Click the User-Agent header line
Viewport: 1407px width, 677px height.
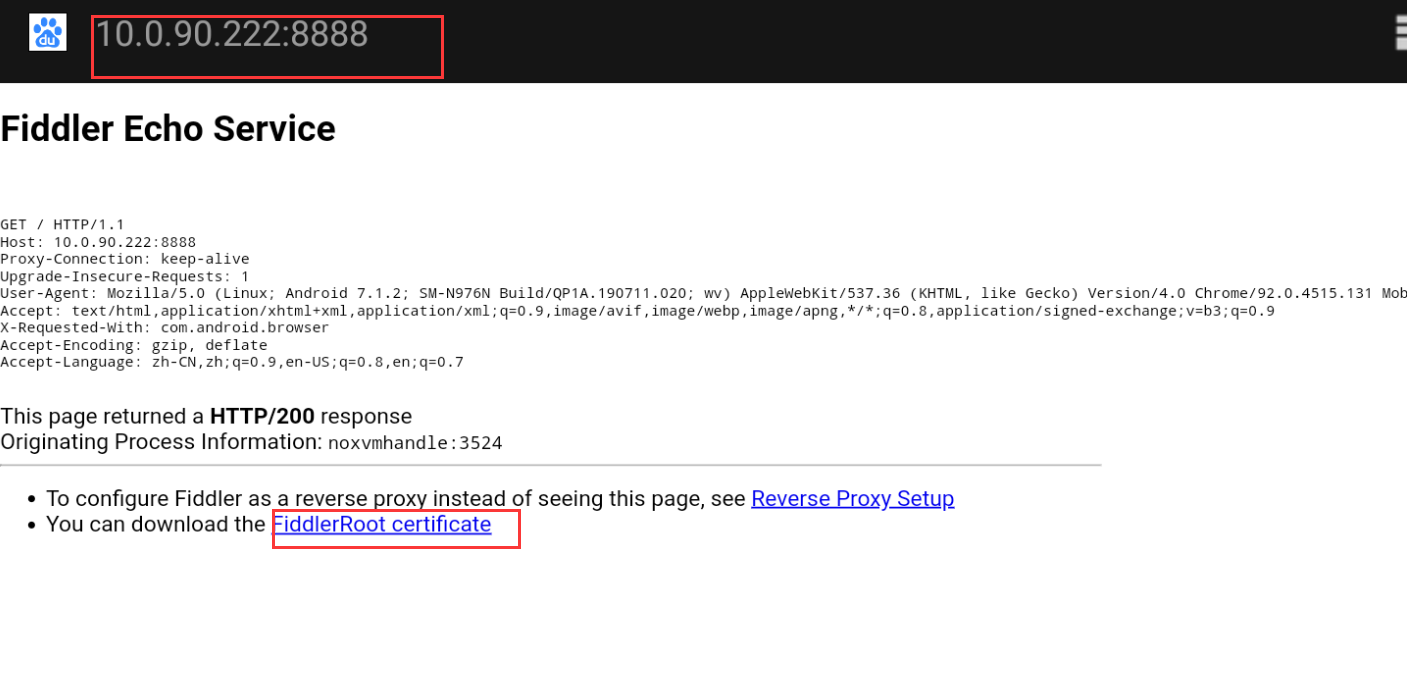click(703, 293)
